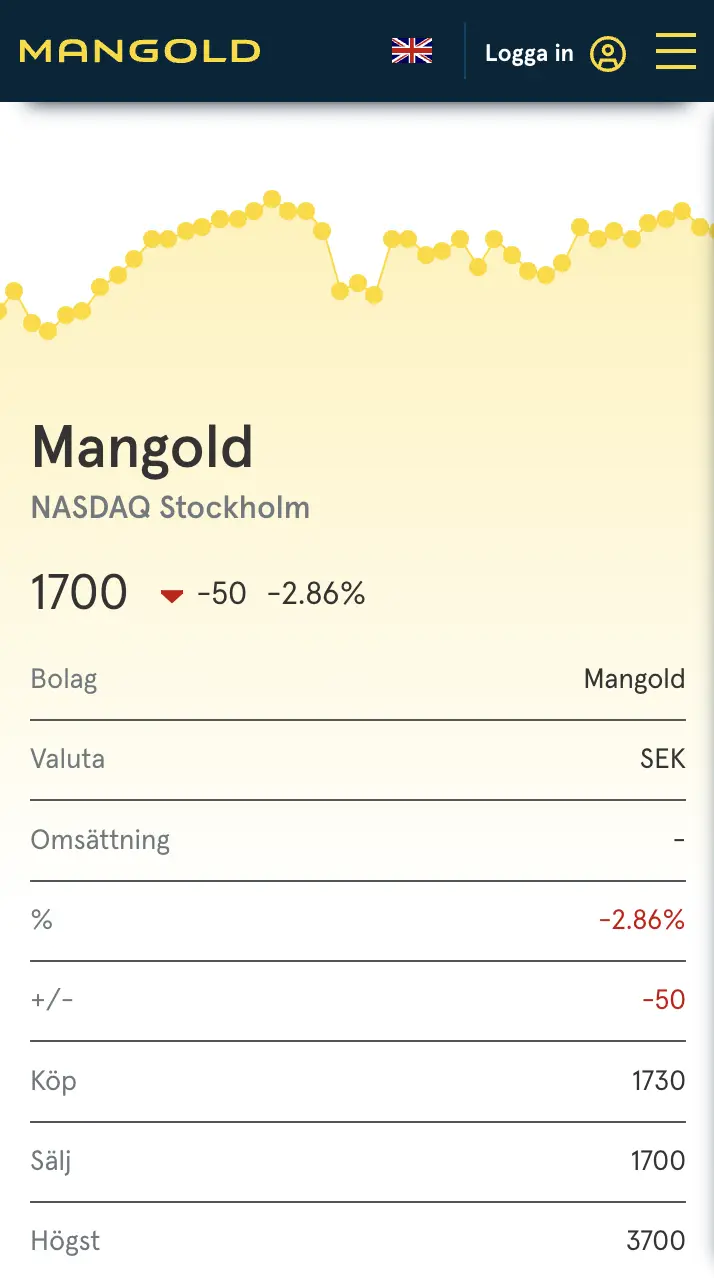Click the Bolag row showing Mangold

click(357, 679)
